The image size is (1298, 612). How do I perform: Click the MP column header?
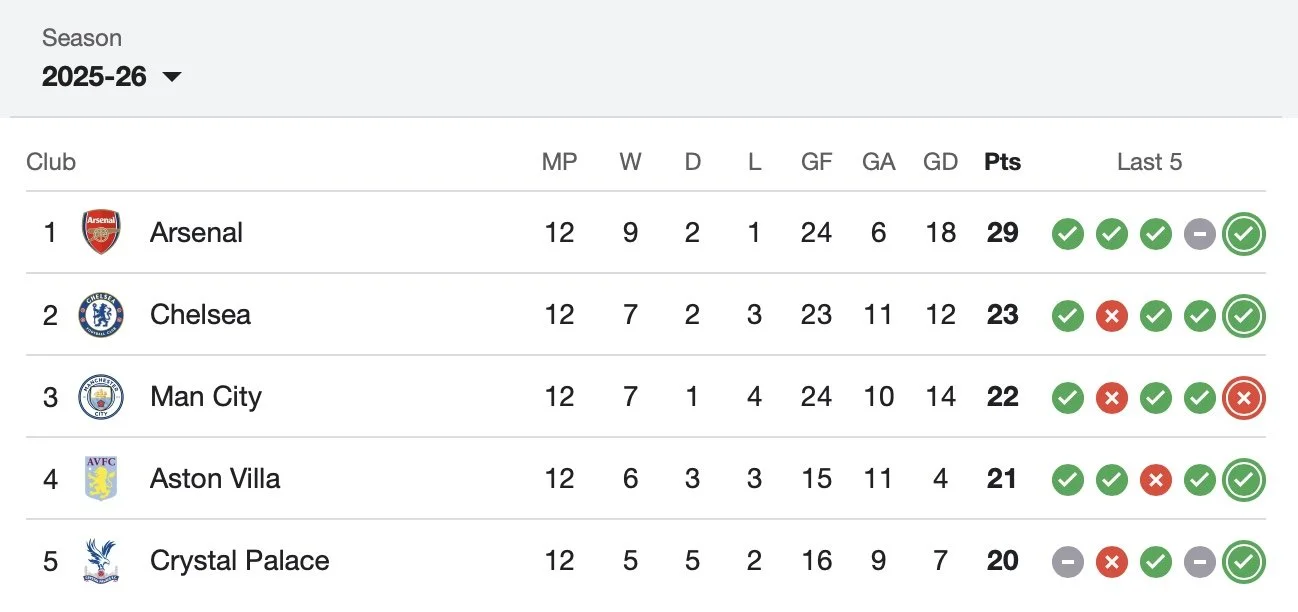point(559,162)
